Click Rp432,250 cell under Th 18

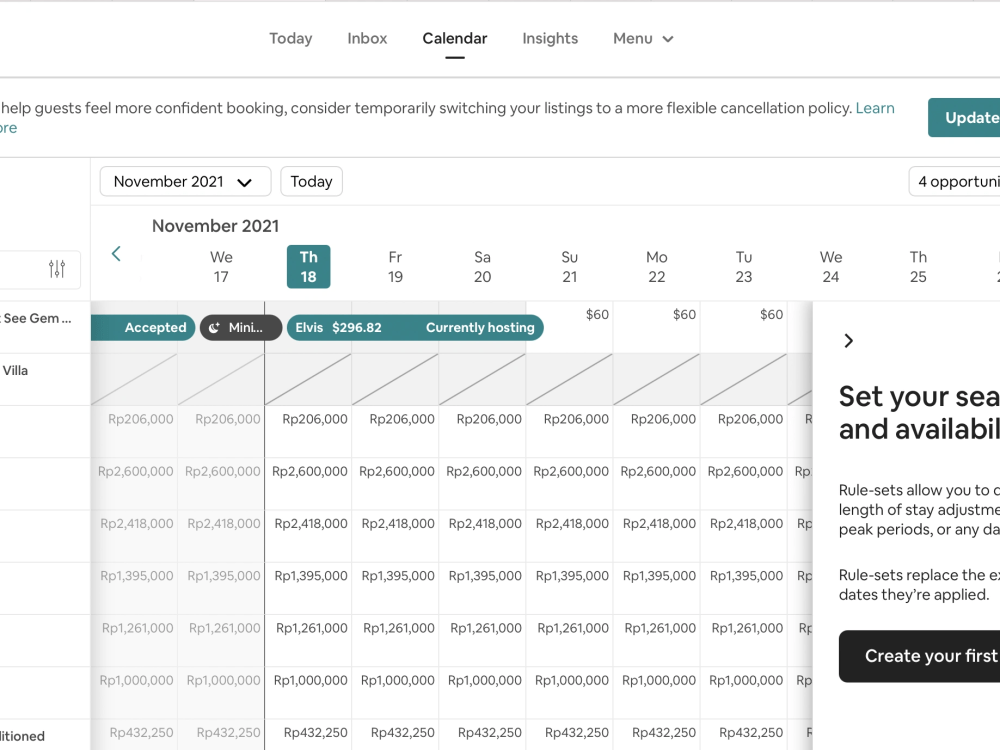click(309, 735)
